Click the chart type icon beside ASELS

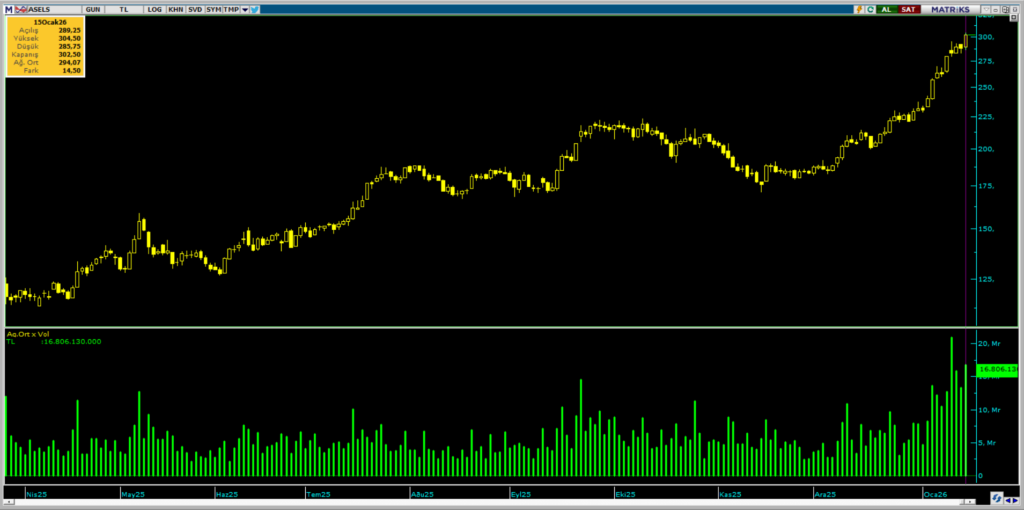pos(21,10)
